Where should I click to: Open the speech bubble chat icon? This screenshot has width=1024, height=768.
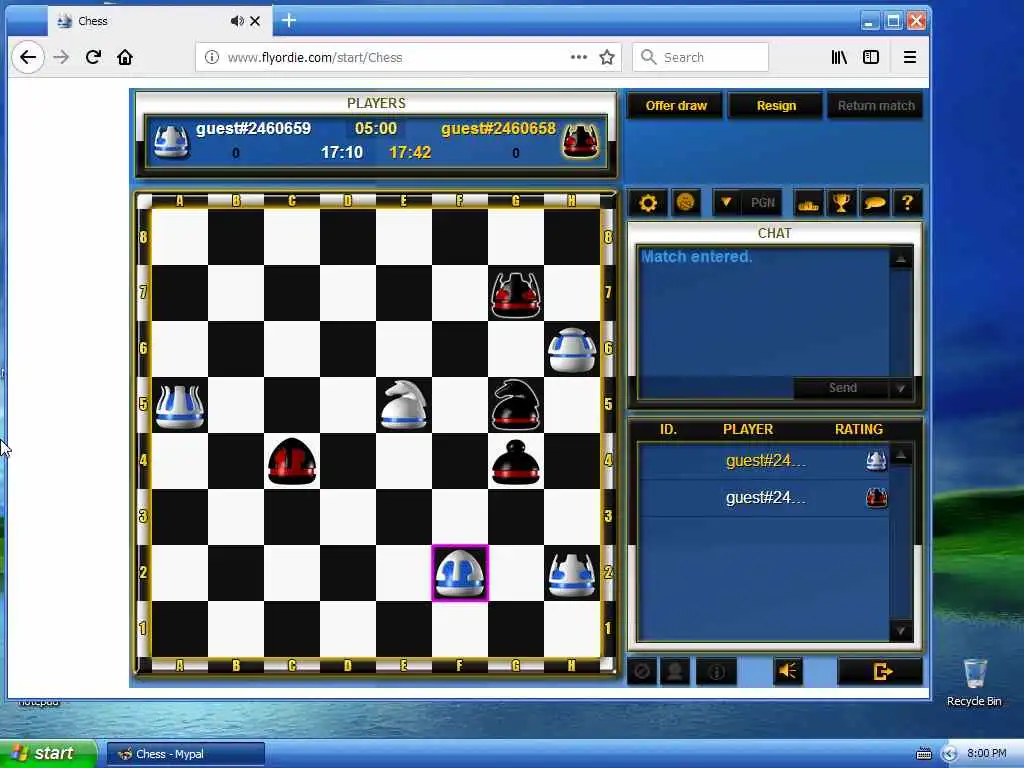[x=874, y=203]
